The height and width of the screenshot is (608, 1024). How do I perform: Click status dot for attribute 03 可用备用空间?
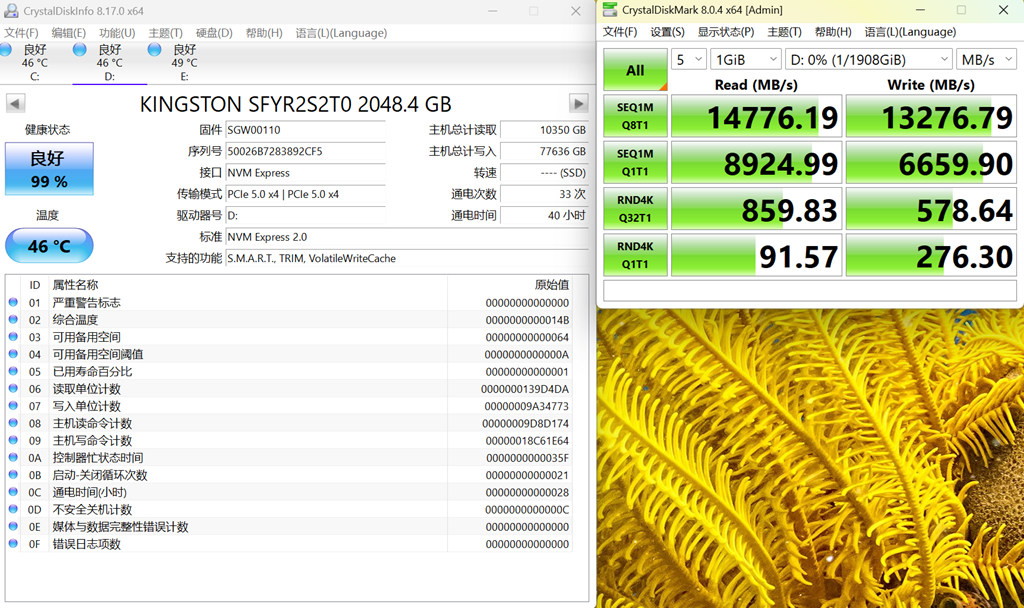[12, 337]
